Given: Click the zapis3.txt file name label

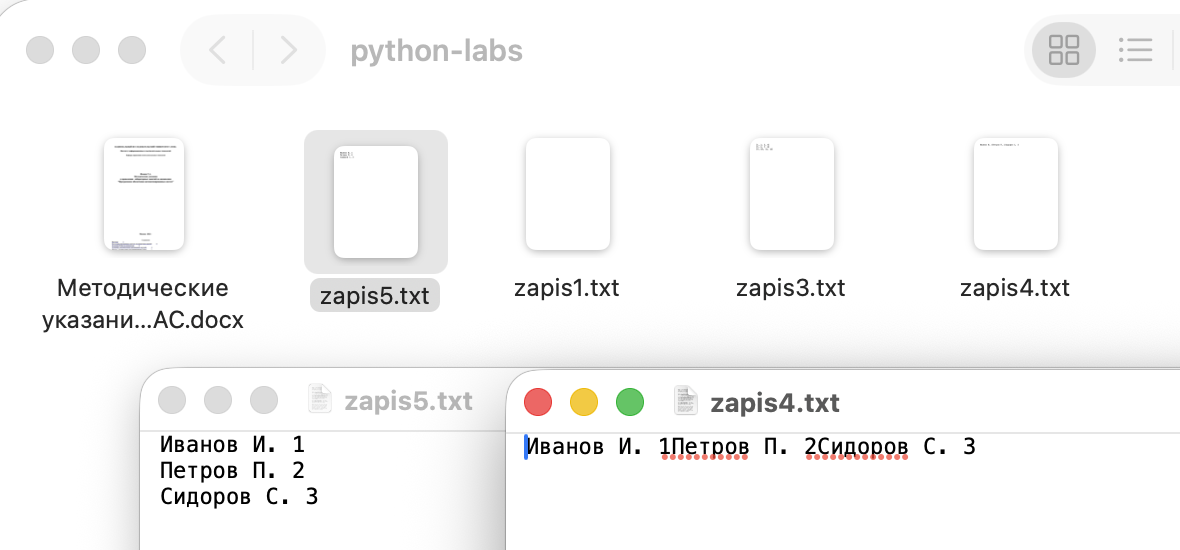Looking at the screenshot, I should pos(791,288).
